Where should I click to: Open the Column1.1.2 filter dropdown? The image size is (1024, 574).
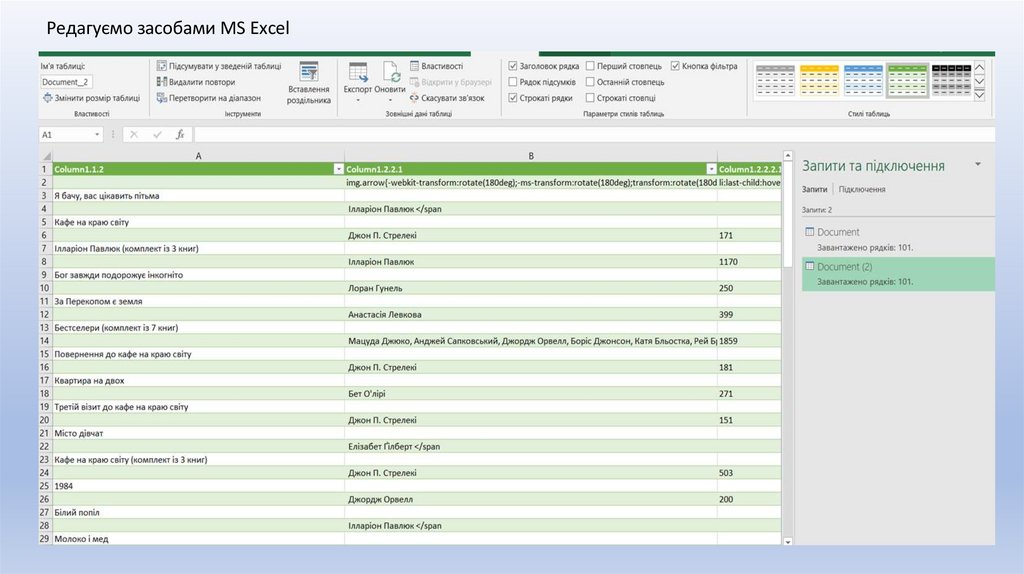pyautogui.click(x=338, y=169)
